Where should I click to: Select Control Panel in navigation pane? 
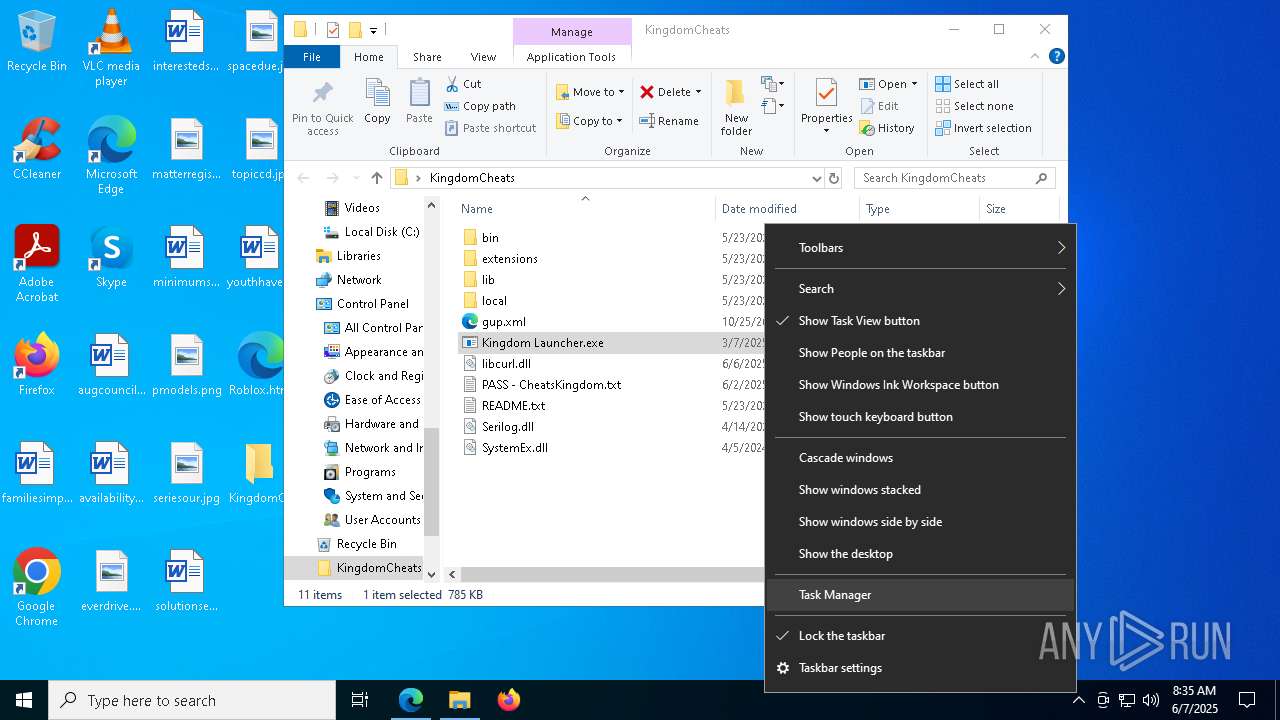click(x=373, y=304)
